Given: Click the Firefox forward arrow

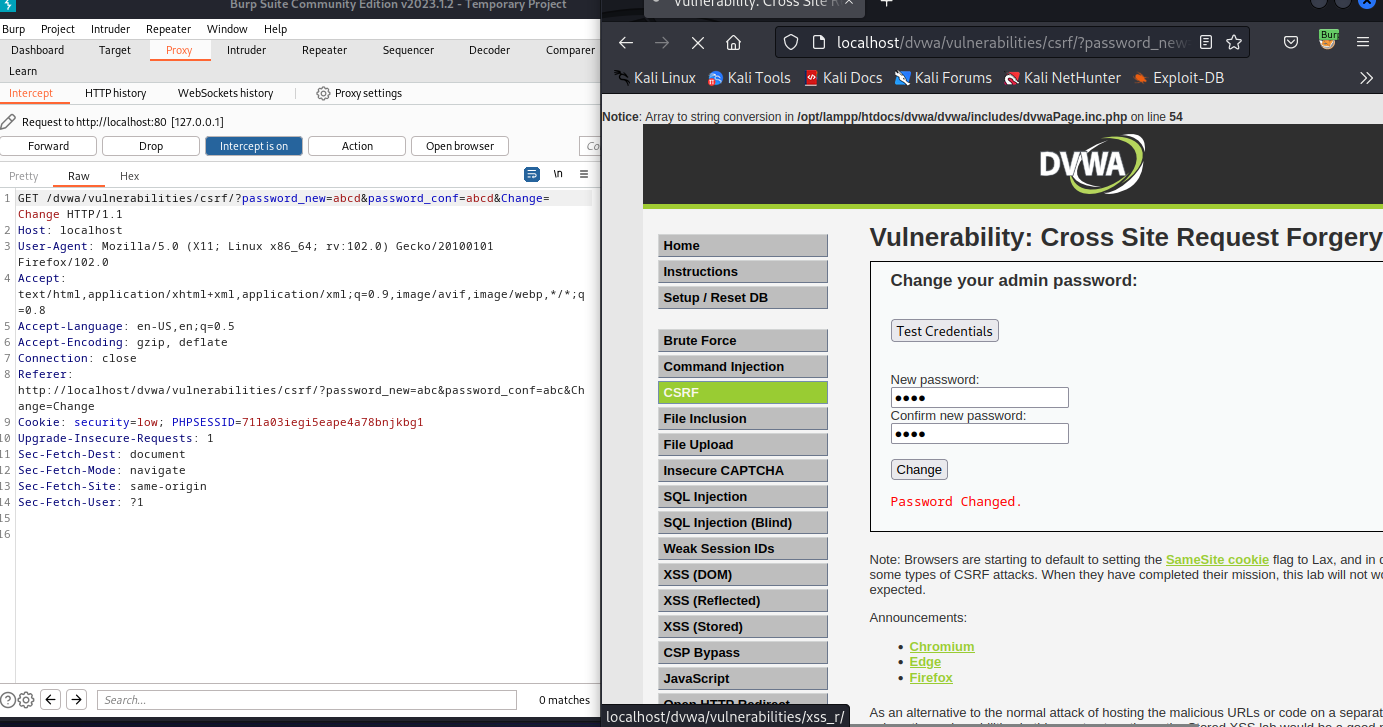Looking at the screenshot, I should 662,42.
